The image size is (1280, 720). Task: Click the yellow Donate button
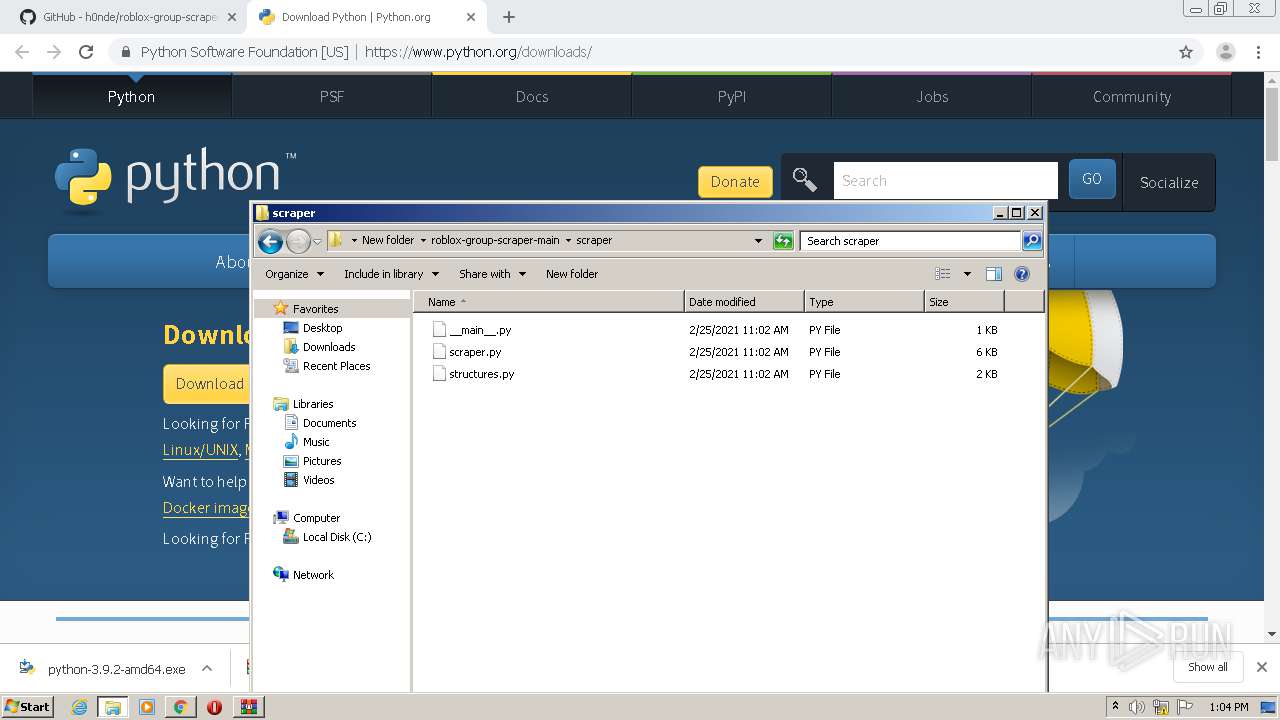tap(735, 181)
